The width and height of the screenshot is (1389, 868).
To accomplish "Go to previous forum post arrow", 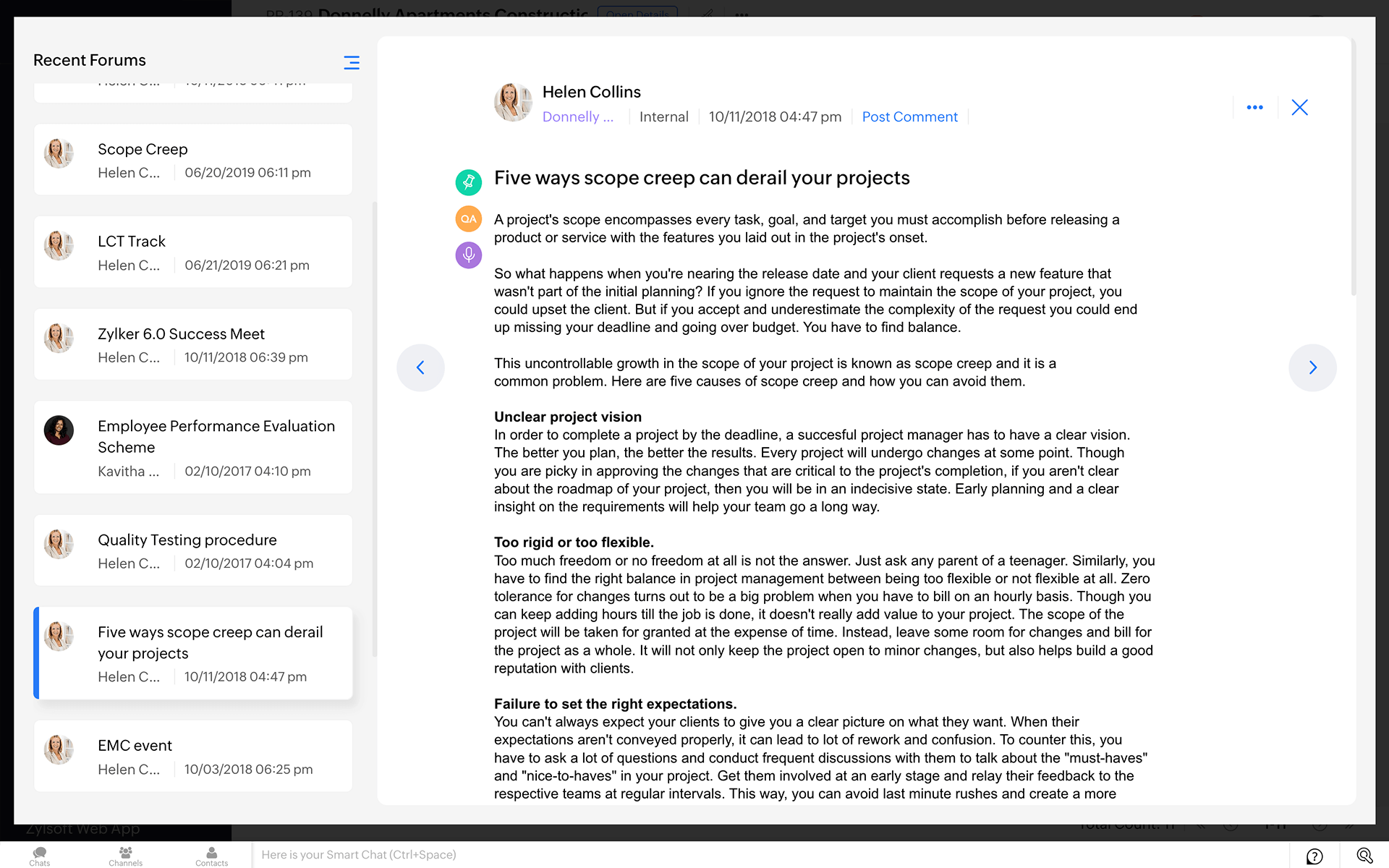I will [420, 367].
